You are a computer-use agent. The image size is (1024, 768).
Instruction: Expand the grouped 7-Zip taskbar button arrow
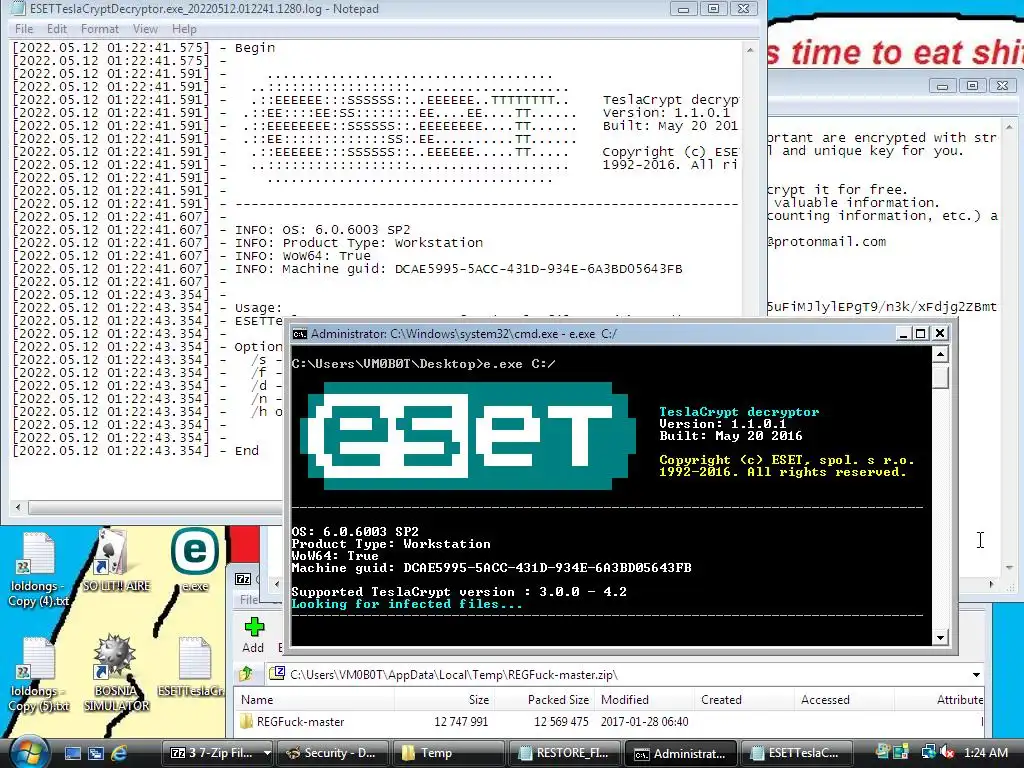[267, 753]
